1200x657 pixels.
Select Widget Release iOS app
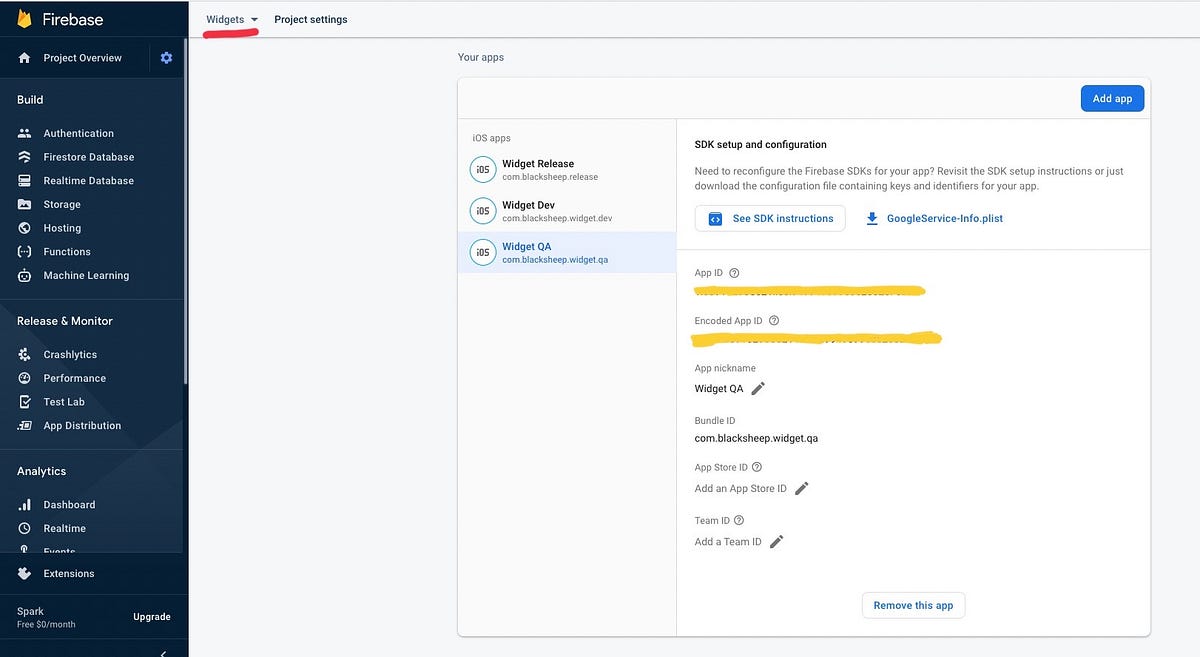[x=537, y=169]
